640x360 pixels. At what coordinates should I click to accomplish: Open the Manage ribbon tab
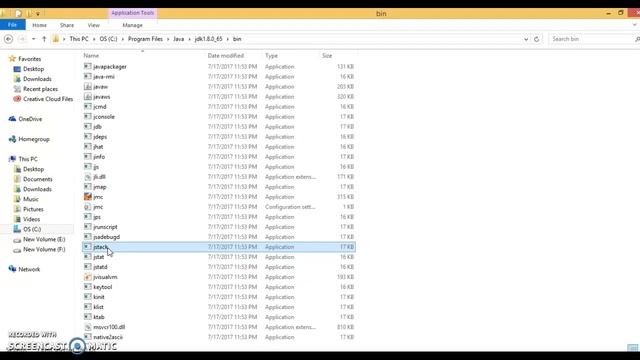click(x=132, y=25)
